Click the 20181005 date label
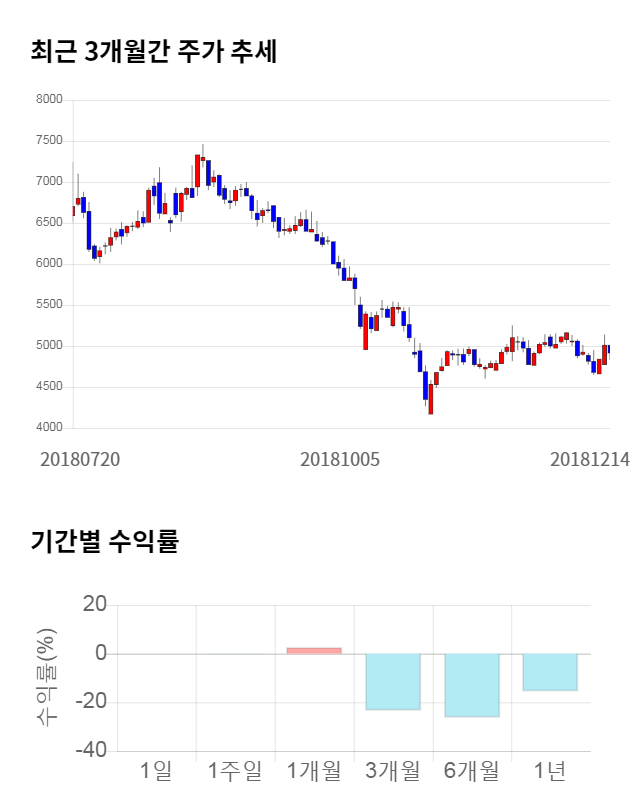640x810 pixels. click(340, 459)
